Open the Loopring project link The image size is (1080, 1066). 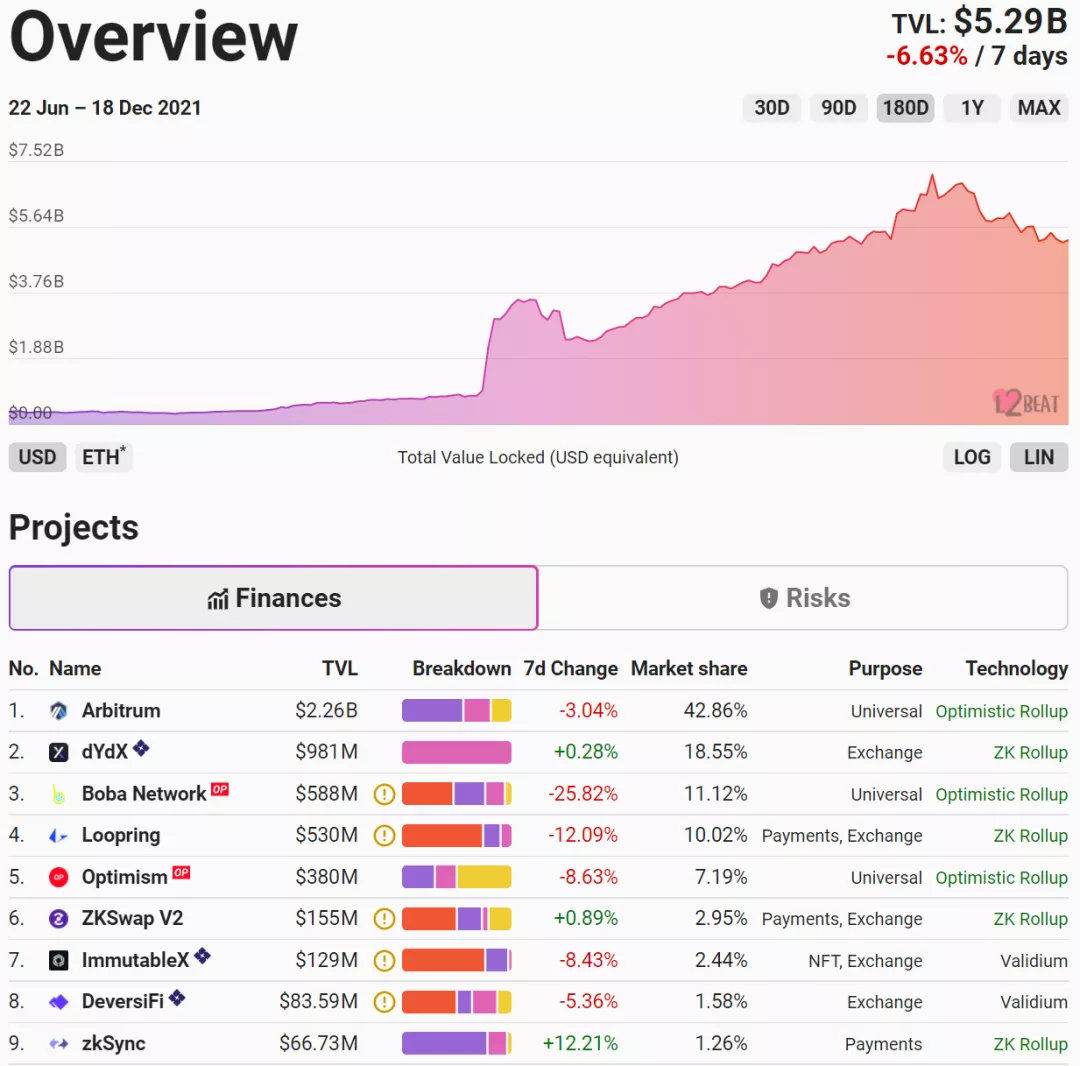coord(121,835)
